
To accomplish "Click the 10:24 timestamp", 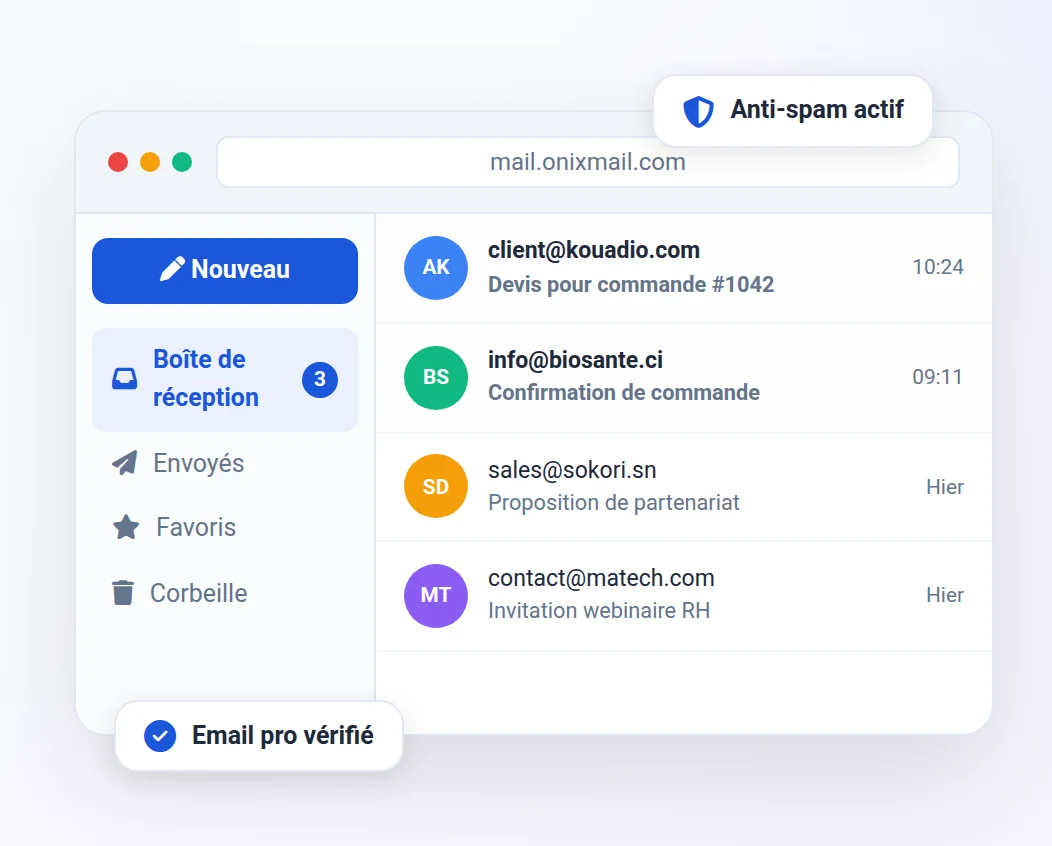I will [937, 267].
